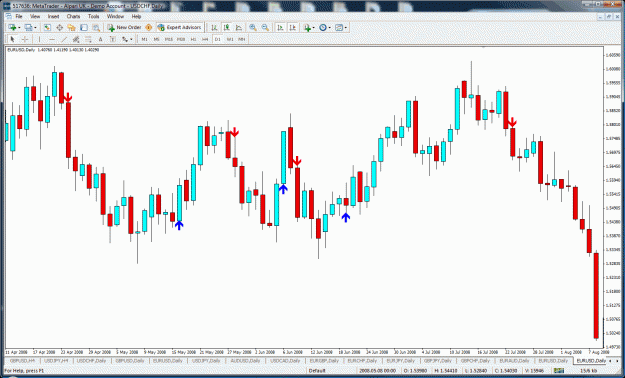
Task: Click the Default profile in status bar
Action: point(317,371)
